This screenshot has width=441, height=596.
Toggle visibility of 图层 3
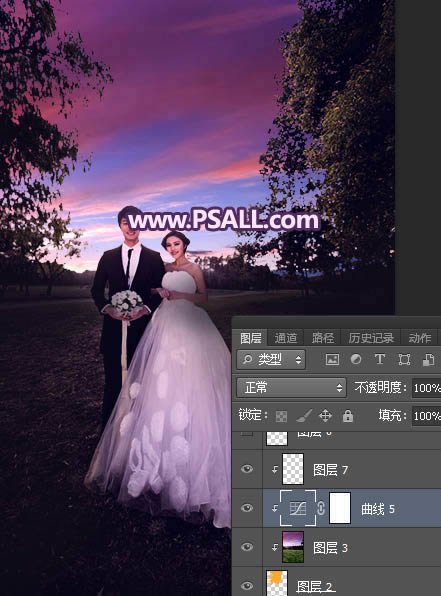click(247, 547)
